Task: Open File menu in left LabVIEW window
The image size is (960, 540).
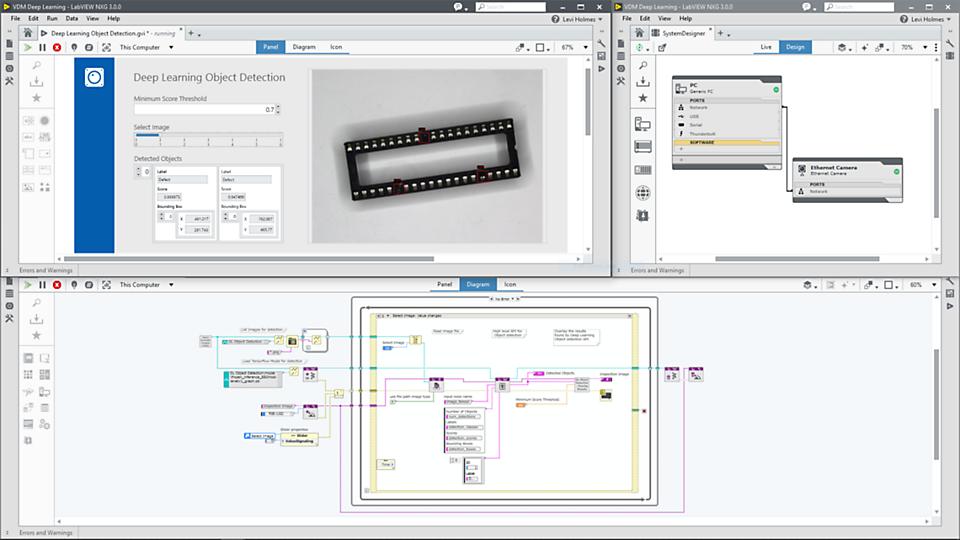Action: click(15, 18)
